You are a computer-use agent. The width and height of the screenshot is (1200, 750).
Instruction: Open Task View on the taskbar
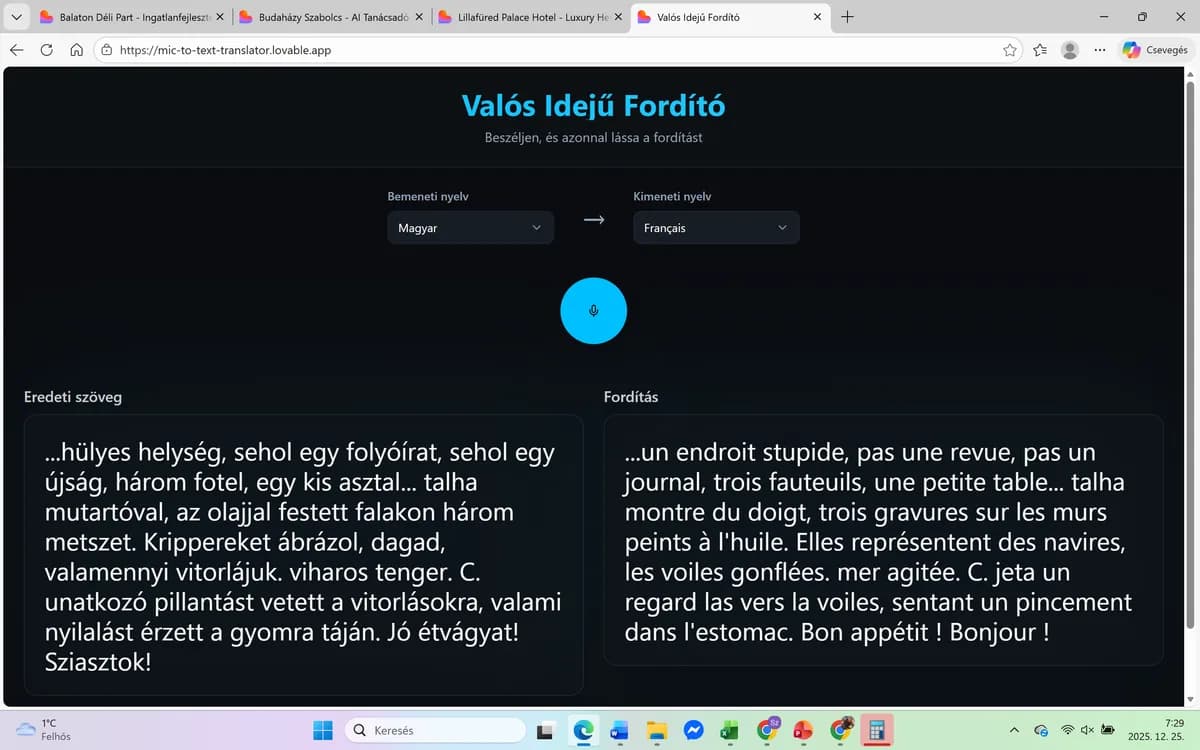(x=545, y=731)
